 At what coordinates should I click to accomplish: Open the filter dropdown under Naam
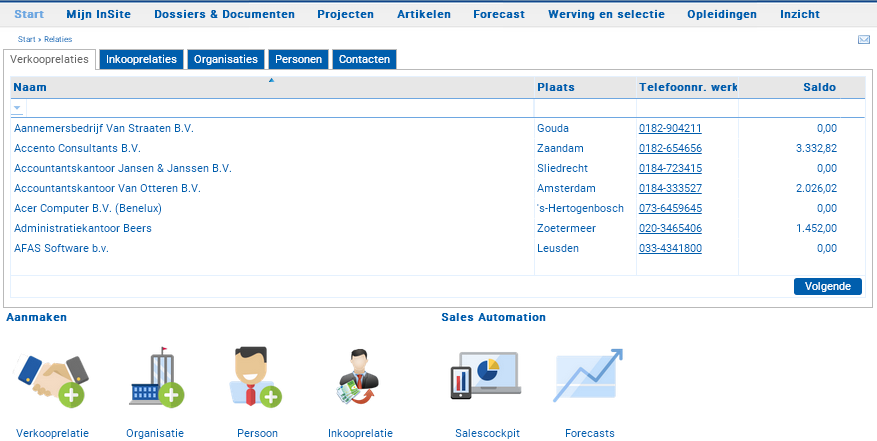click(x=17, y=107)
